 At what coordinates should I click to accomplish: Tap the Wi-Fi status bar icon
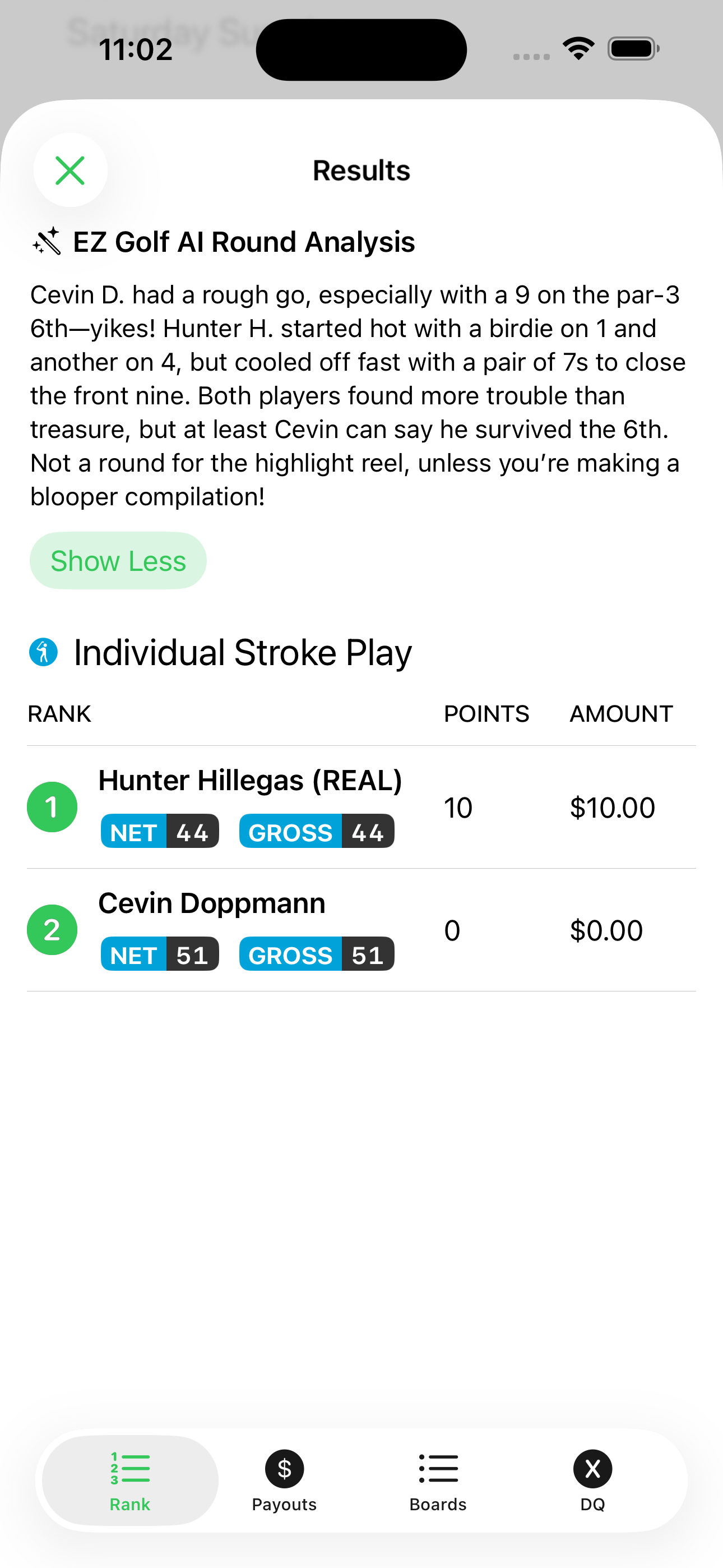[x=578, y=49]
